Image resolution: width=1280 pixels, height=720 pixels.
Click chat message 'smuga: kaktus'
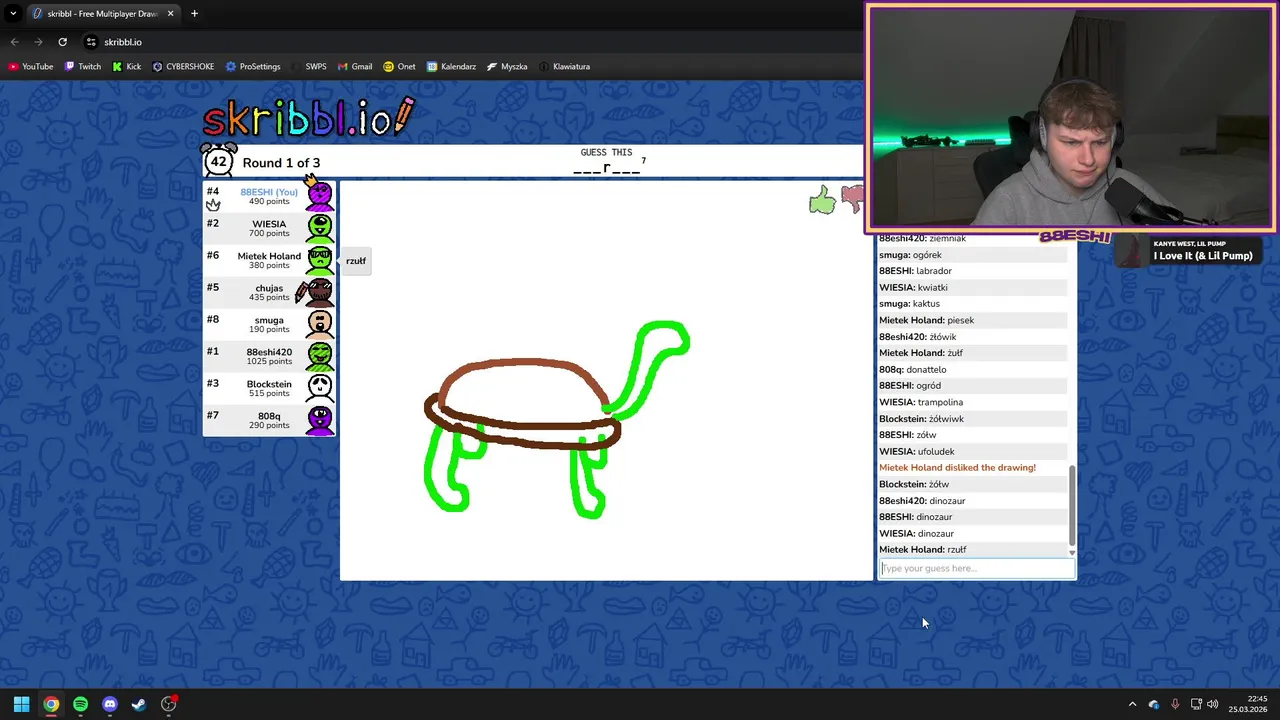click(909, 303)
